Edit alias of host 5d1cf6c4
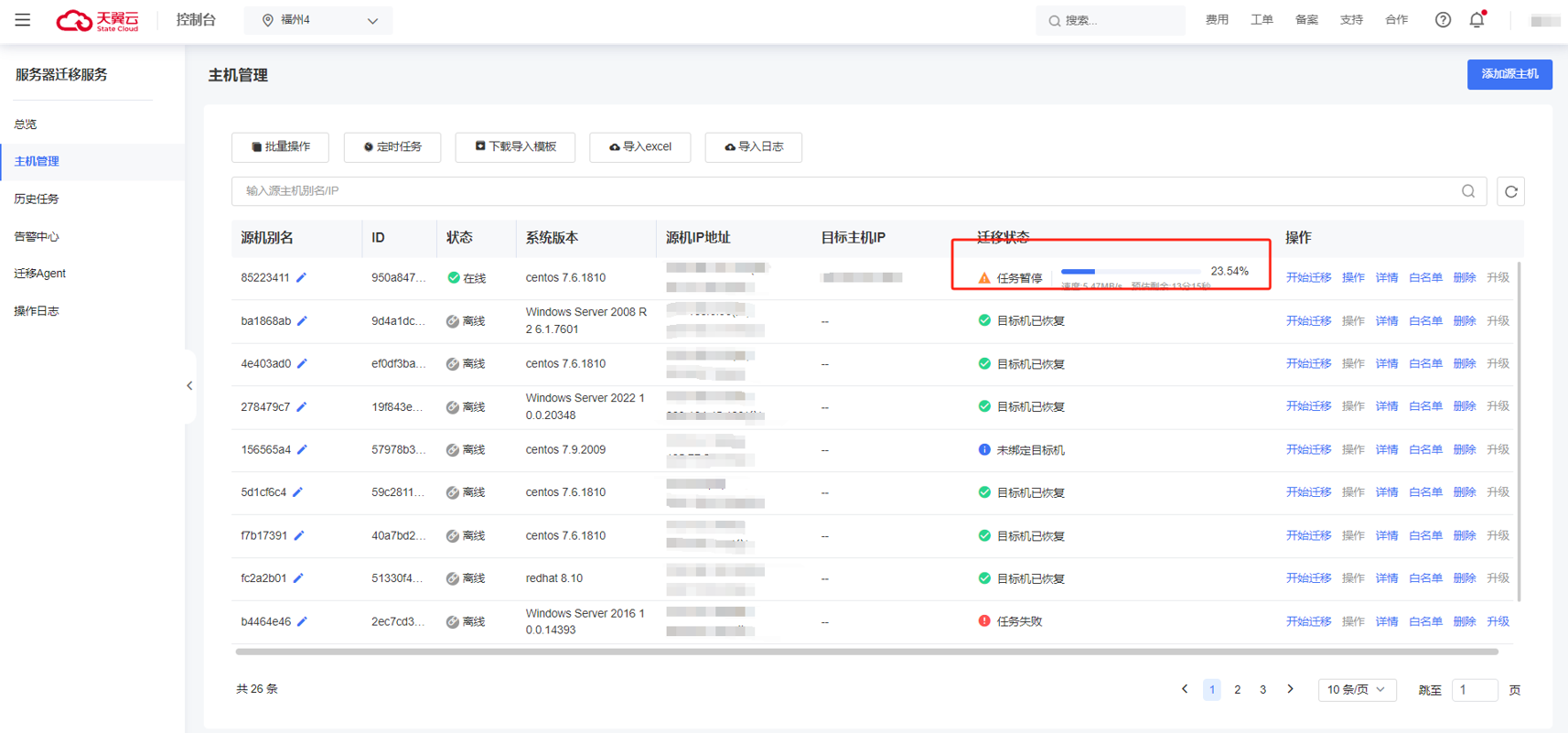Viewport: 1568px width, 733px height. (x=298, y=492)
